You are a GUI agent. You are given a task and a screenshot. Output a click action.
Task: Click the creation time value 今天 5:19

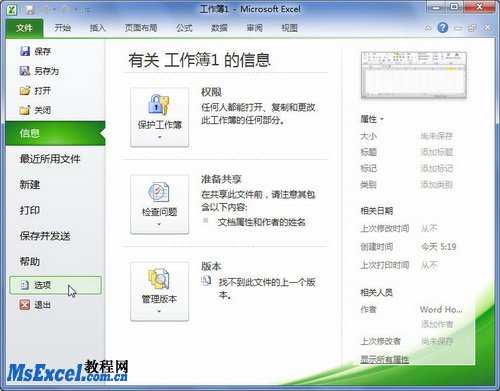(438, 247)
